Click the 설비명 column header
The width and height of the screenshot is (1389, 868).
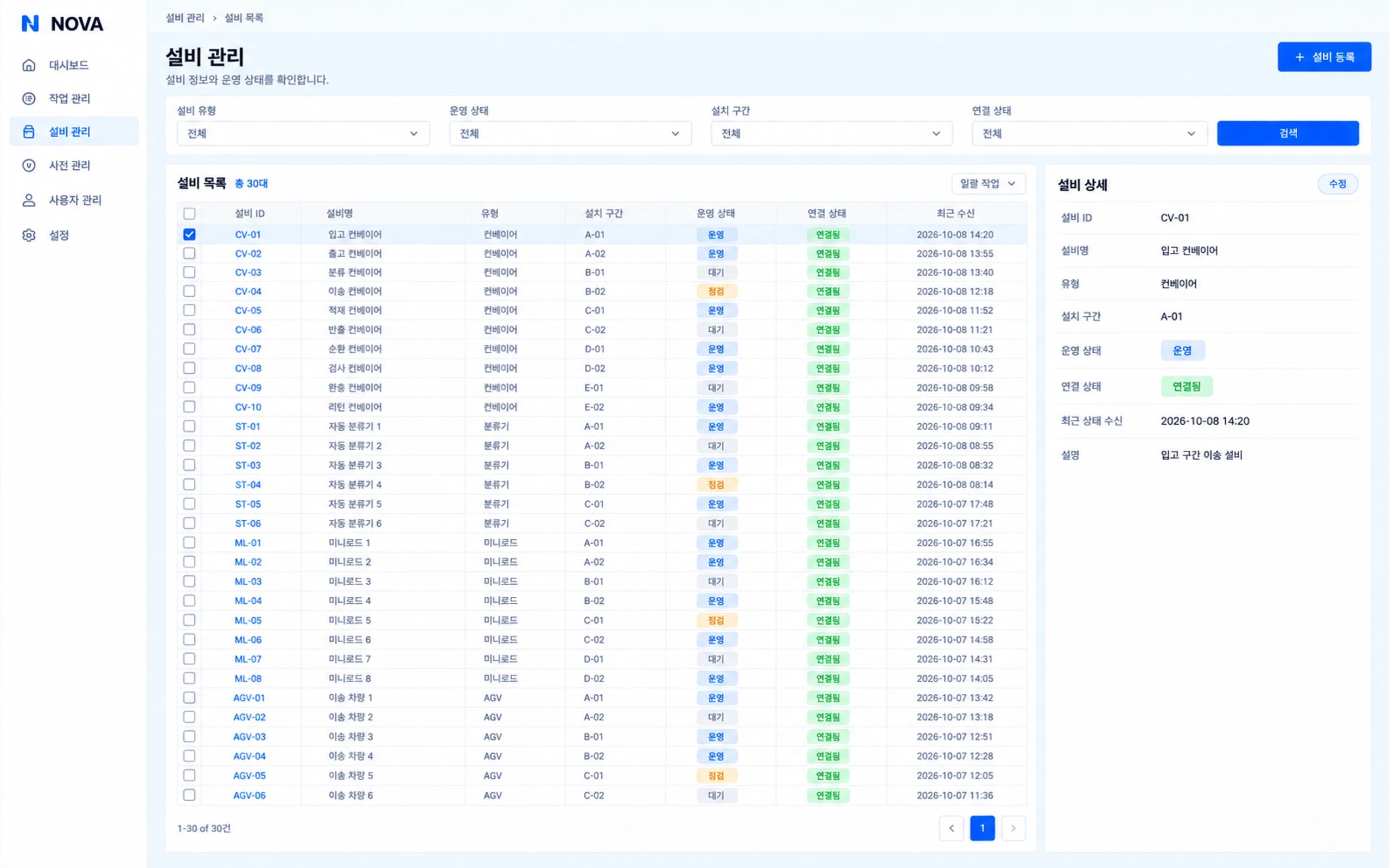coord(340,214)
